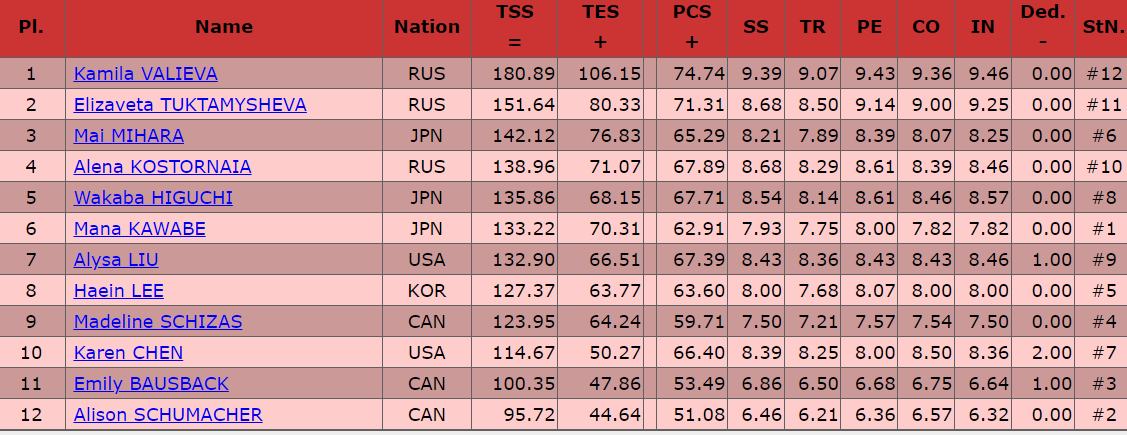Image resolution: width=1127 pixels, height=435 pixels.
Task: Click the StN. column header
Action: tap(1102, 27)
